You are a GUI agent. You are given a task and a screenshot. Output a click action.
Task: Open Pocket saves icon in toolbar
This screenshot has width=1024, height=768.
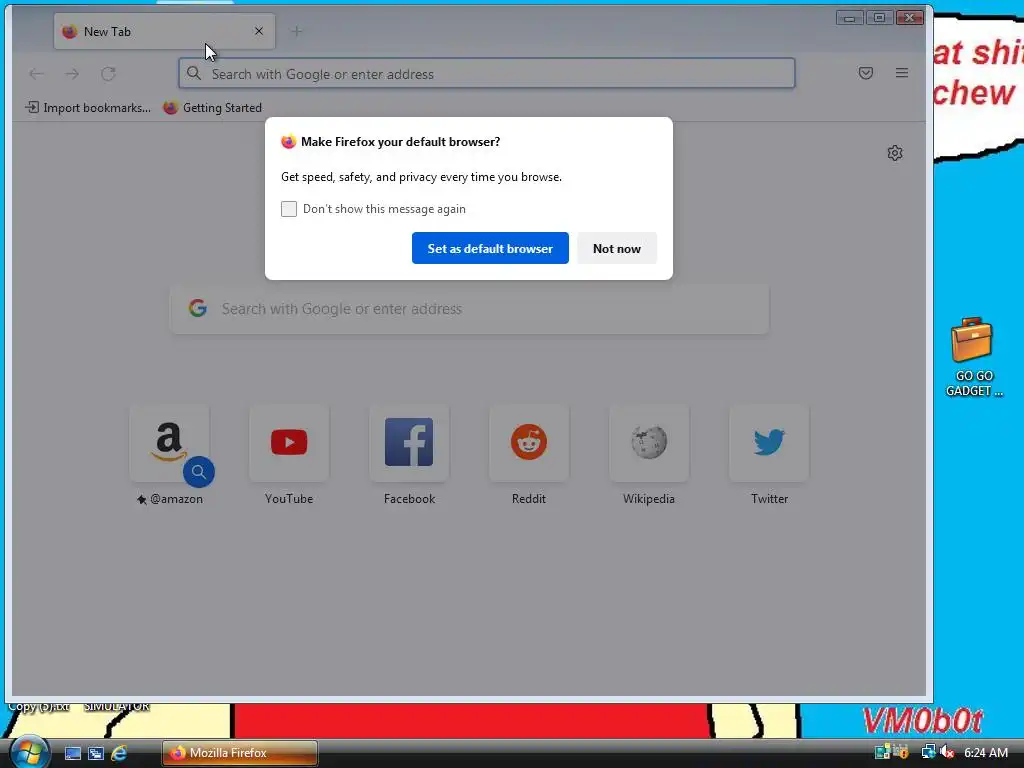[x=865, y=73]
